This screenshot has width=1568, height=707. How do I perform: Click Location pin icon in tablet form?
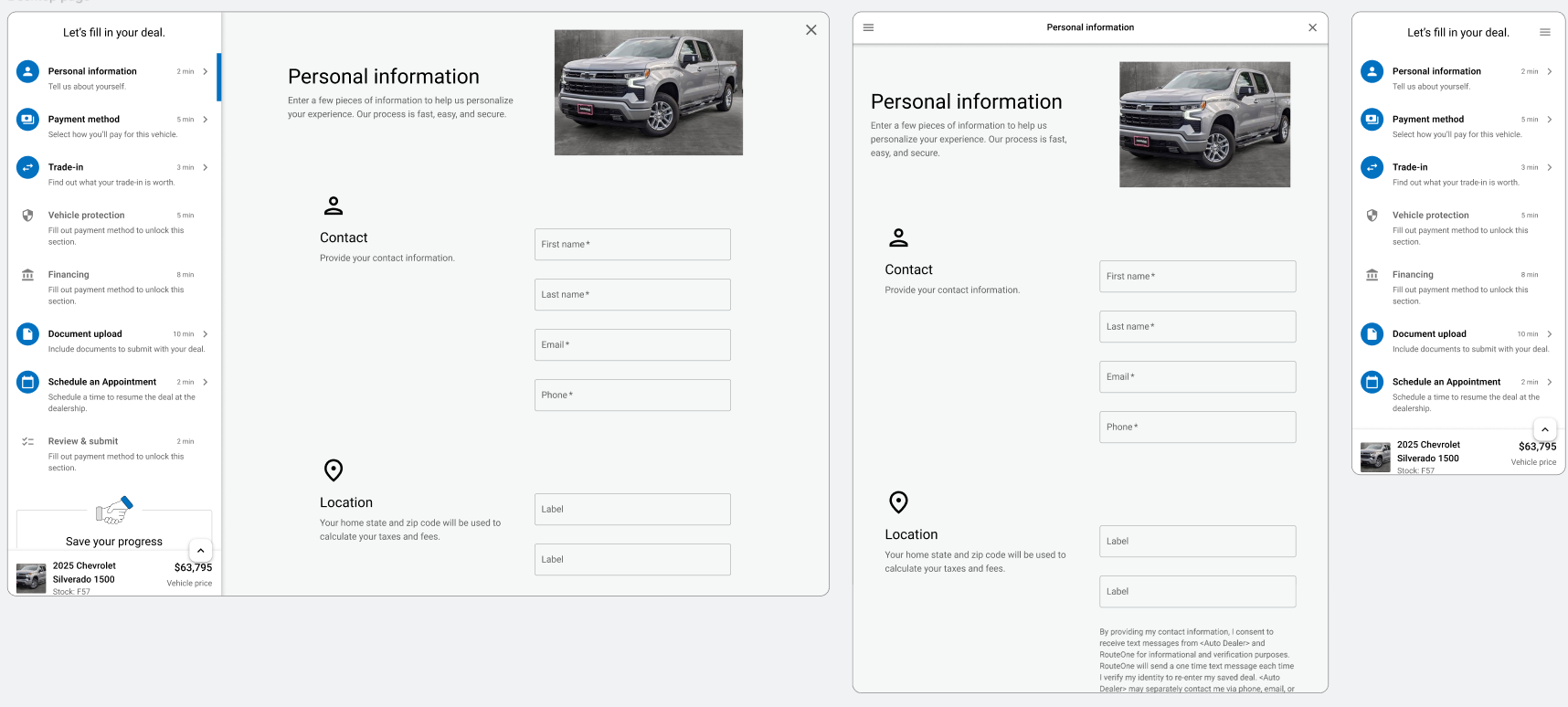point(899,502)
